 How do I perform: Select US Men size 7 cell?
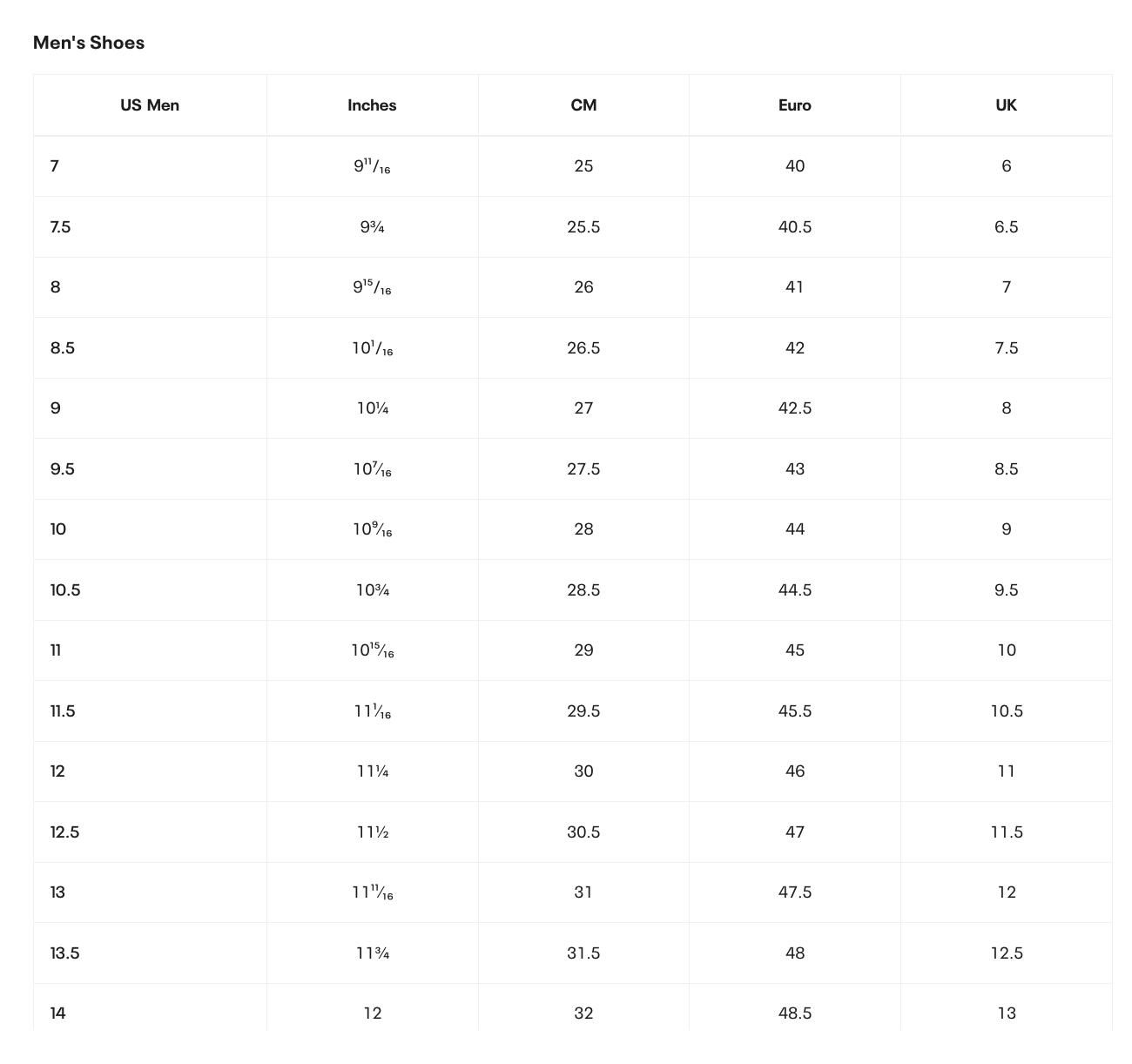coord(55,166)
